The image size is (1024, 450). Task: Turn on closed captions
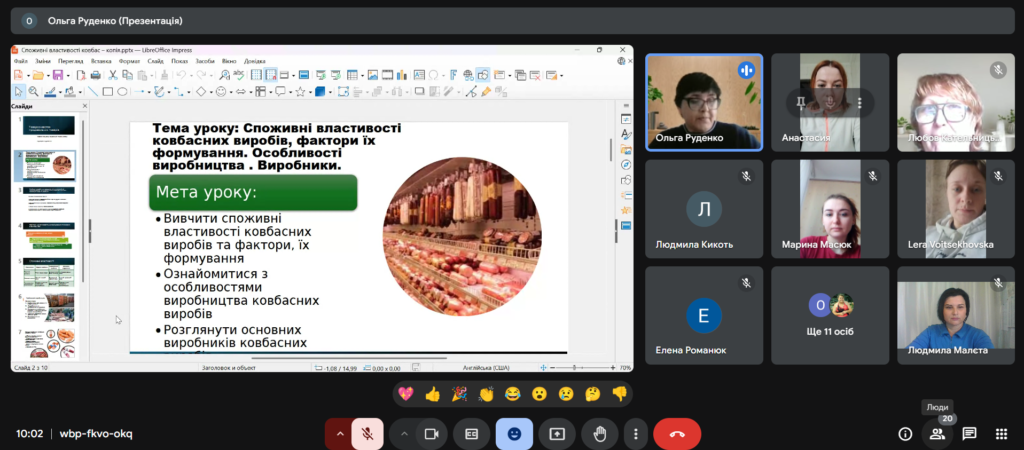(x=471, y=434)
